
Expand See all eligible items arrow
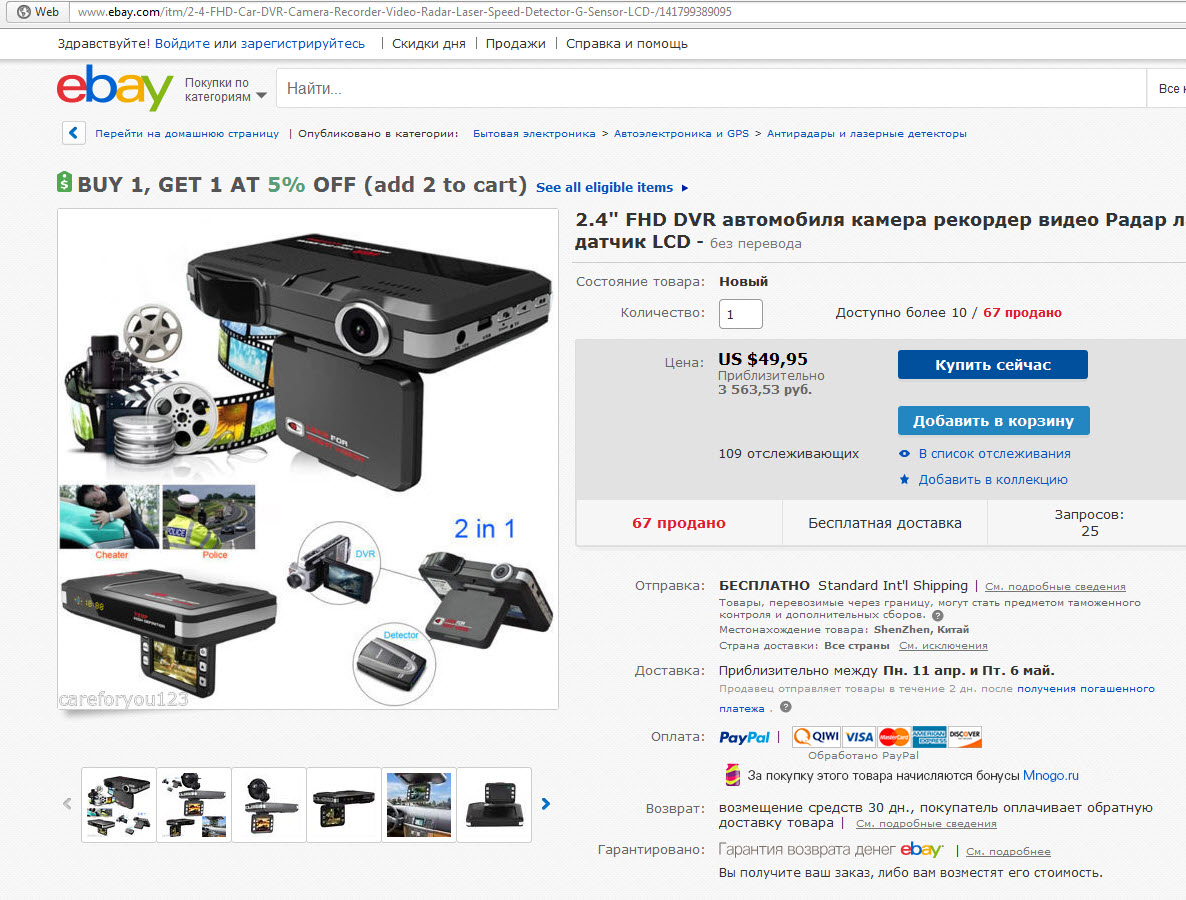click(685, 188)
